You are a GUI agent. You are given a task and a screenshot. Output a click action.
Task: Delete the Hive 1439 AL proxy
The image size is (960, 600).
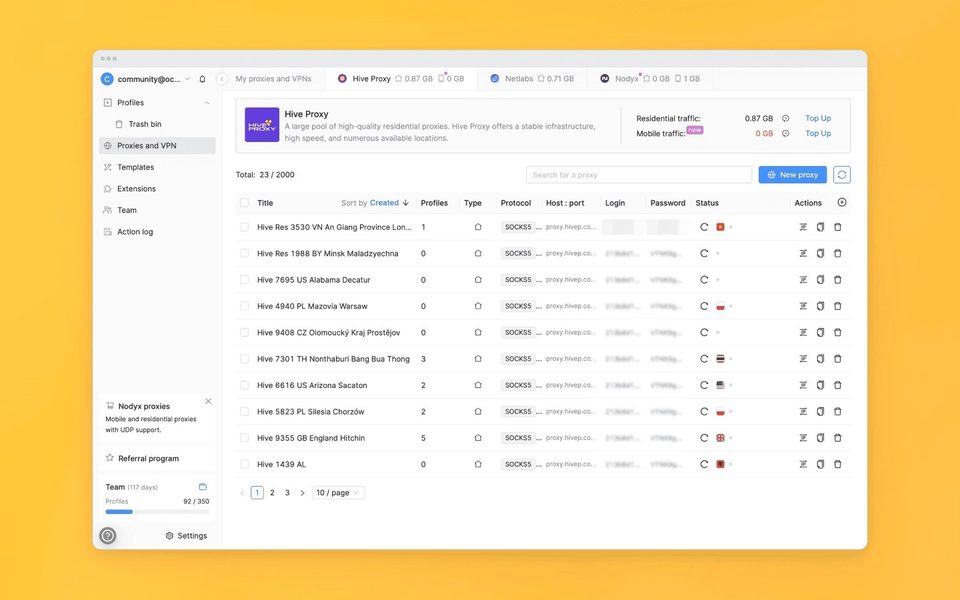click(838, 464)
